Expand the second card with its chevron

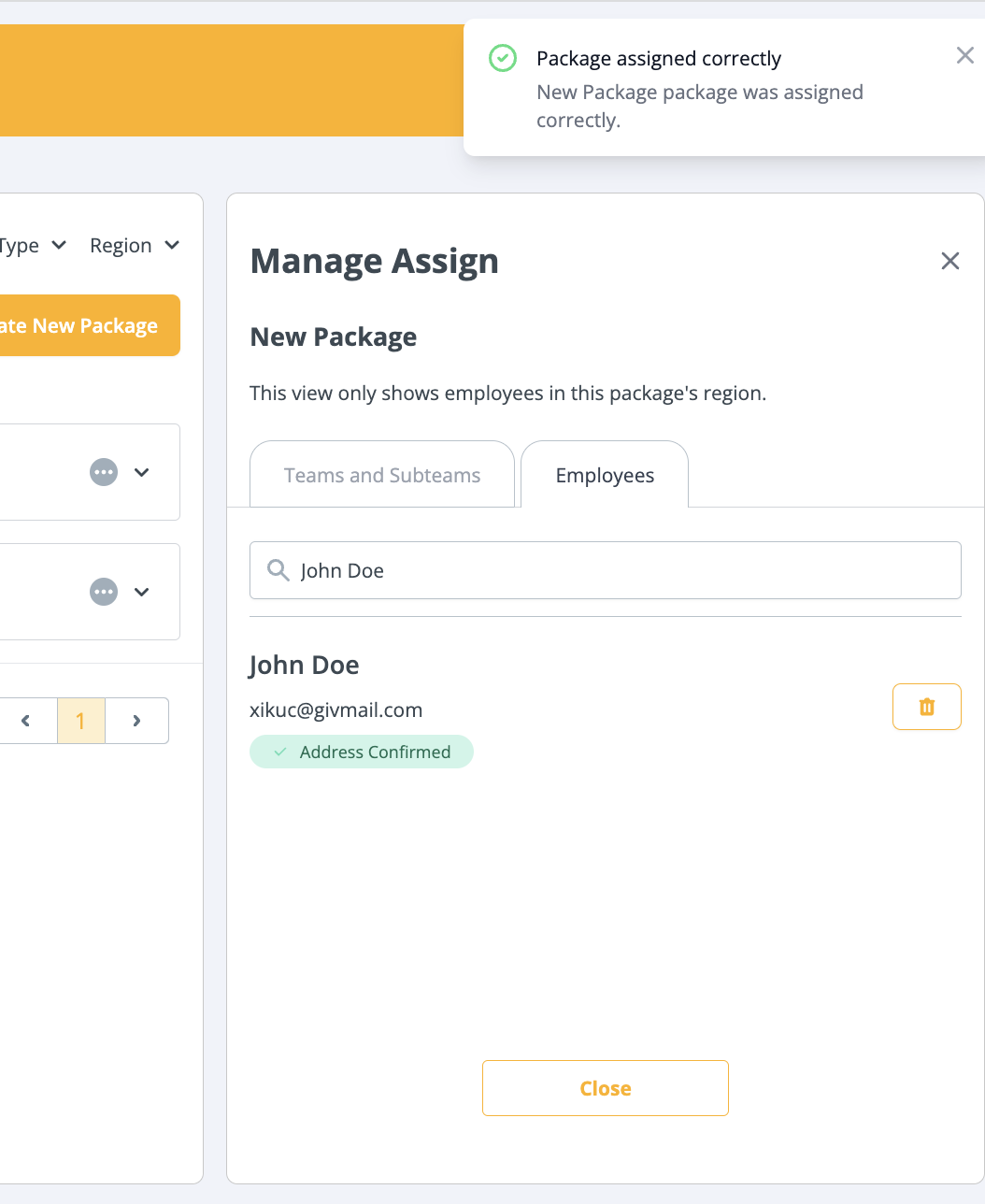142,592
